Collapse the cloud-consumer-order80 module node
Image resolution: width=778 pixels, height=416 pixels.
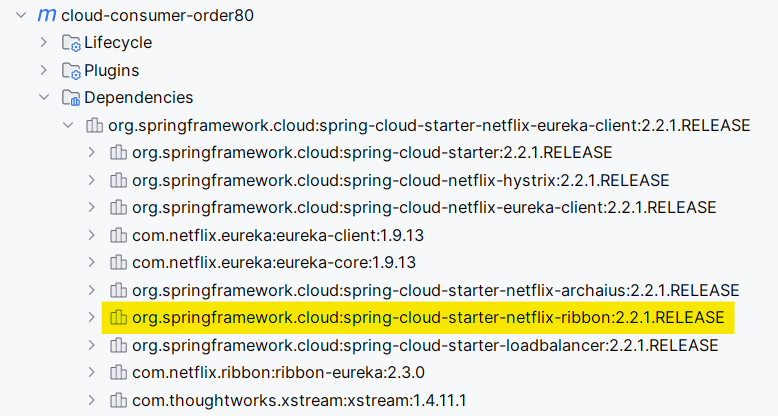[x=21, y=15]
